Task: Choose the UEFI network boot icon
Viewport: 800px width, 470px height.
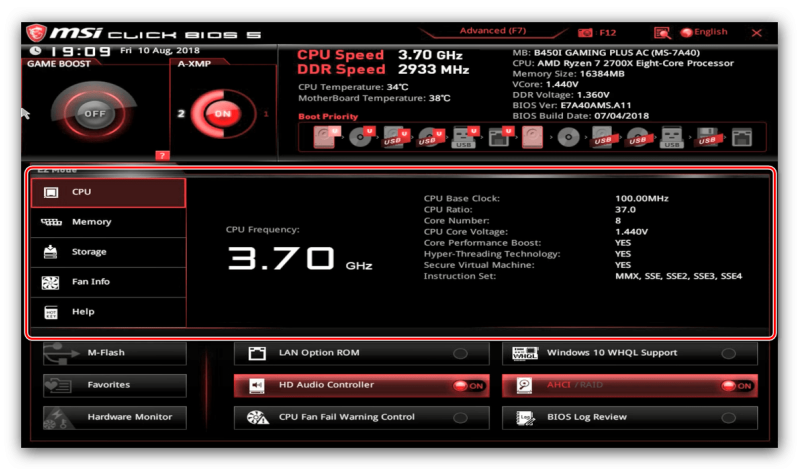Action: [x=500, y=137]
